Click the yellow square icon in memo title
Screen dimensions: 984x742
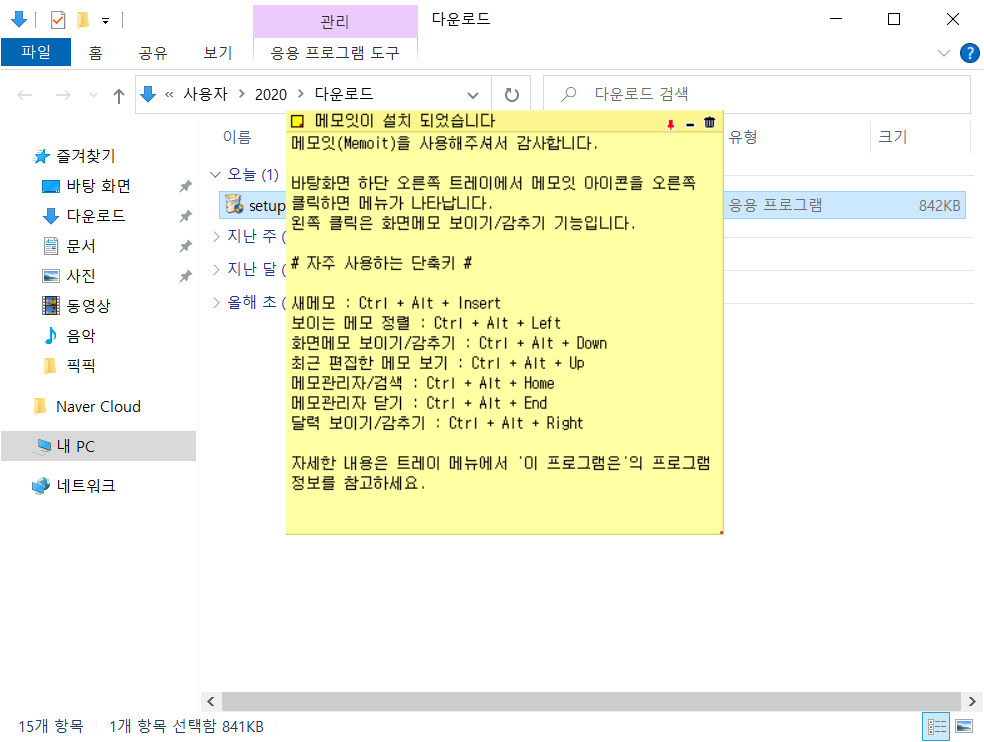tap(297, 122)
